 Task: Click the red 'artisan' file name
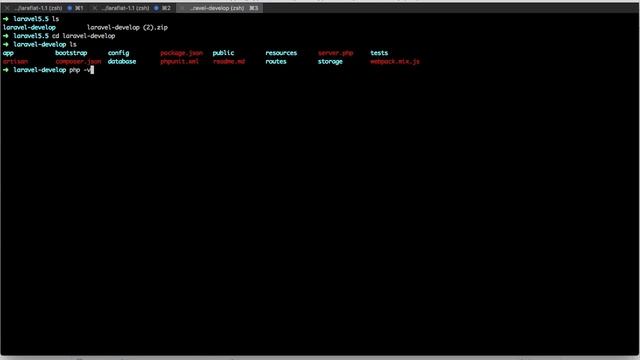tap(16, 62)
